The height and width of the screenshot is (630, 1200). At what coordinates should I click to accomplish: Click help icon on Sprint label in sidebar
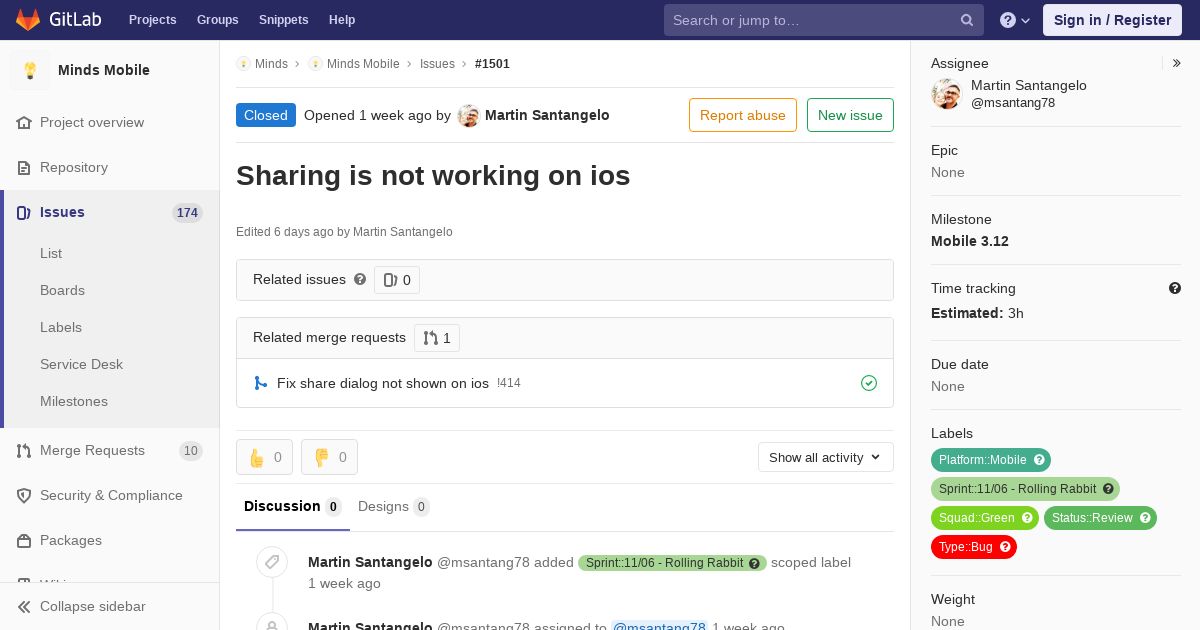coord(1108,489)
